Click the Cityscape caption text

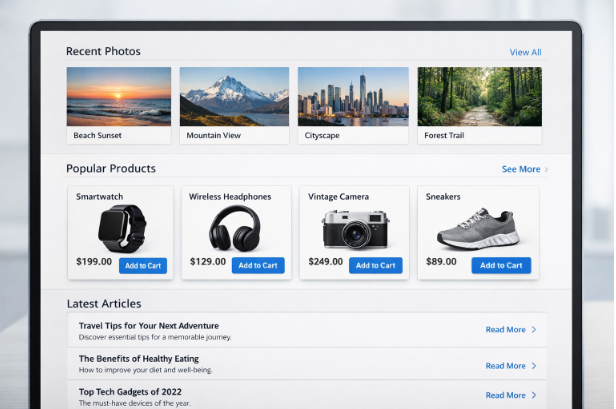(322, 136)
